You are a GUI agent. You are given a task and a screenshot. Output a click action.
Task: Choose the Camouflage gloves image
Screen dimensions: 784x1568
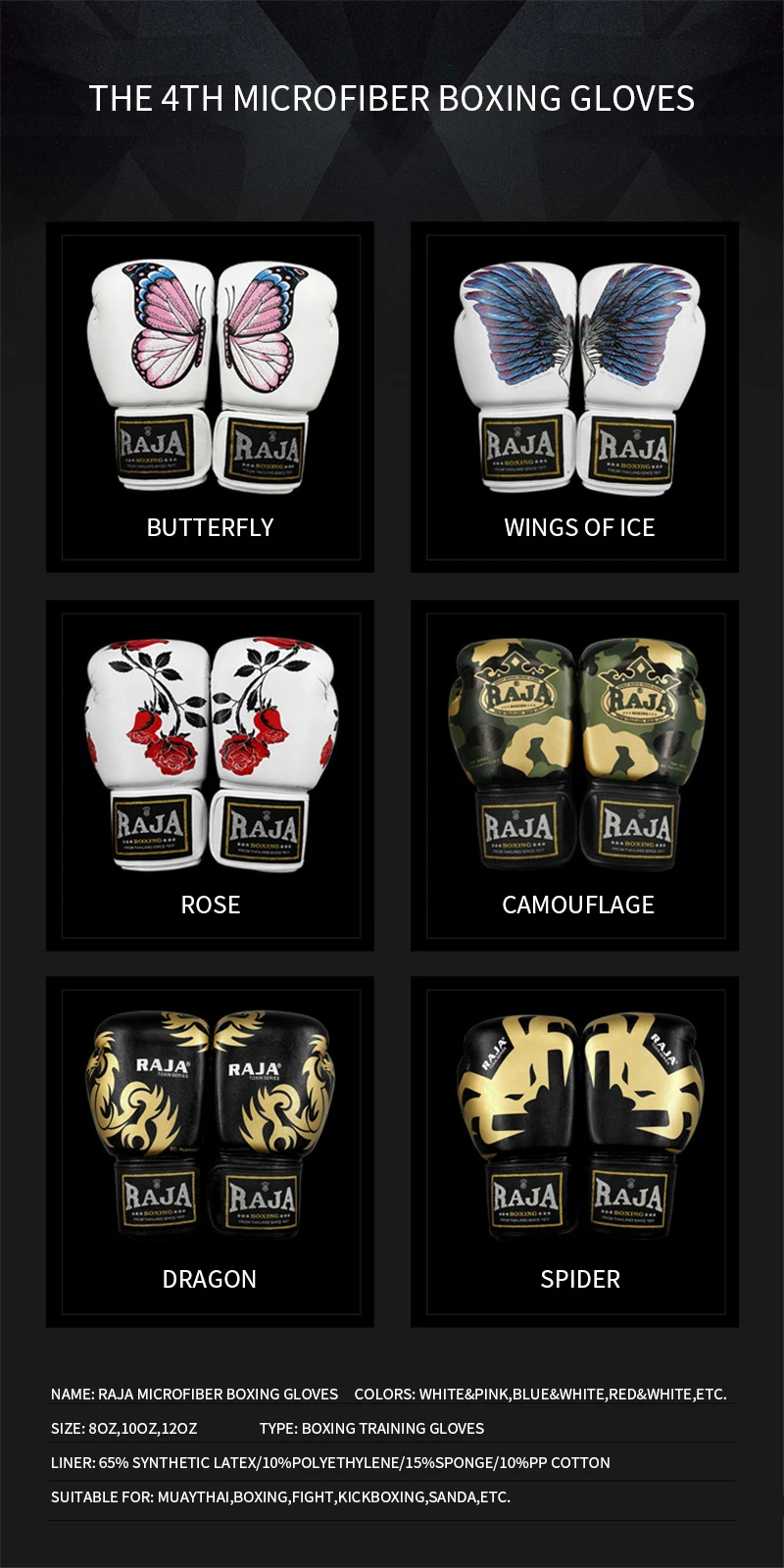[577, 755]
